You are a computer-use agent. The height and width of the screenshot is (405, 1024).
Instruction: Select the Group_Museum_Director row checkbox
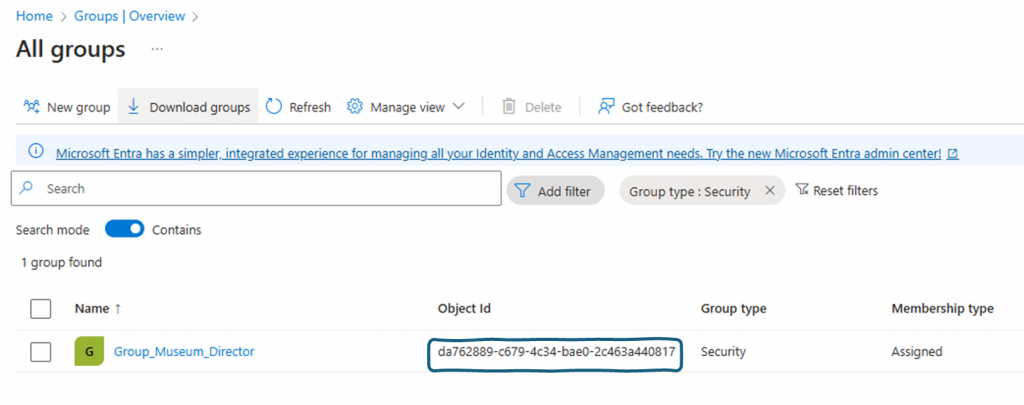click(x=41, y=352)
